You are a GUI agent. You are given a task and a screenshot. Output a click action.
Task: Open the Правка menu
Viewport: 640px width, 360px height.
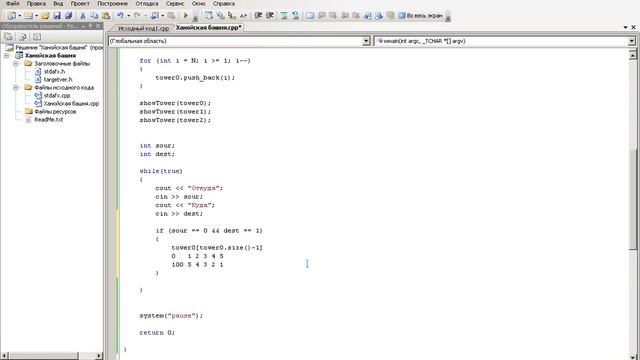[36, 4]
